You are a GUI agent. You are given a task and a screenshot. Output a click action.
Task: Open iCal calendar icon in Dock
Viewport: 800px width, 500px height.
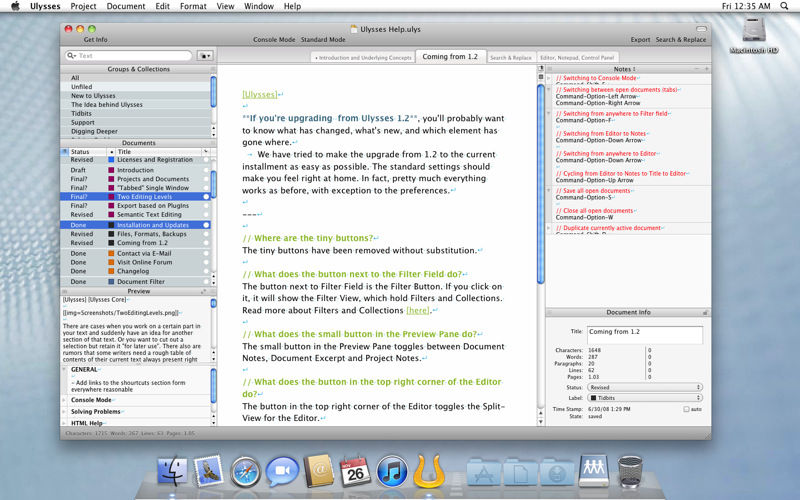point(355,471)
